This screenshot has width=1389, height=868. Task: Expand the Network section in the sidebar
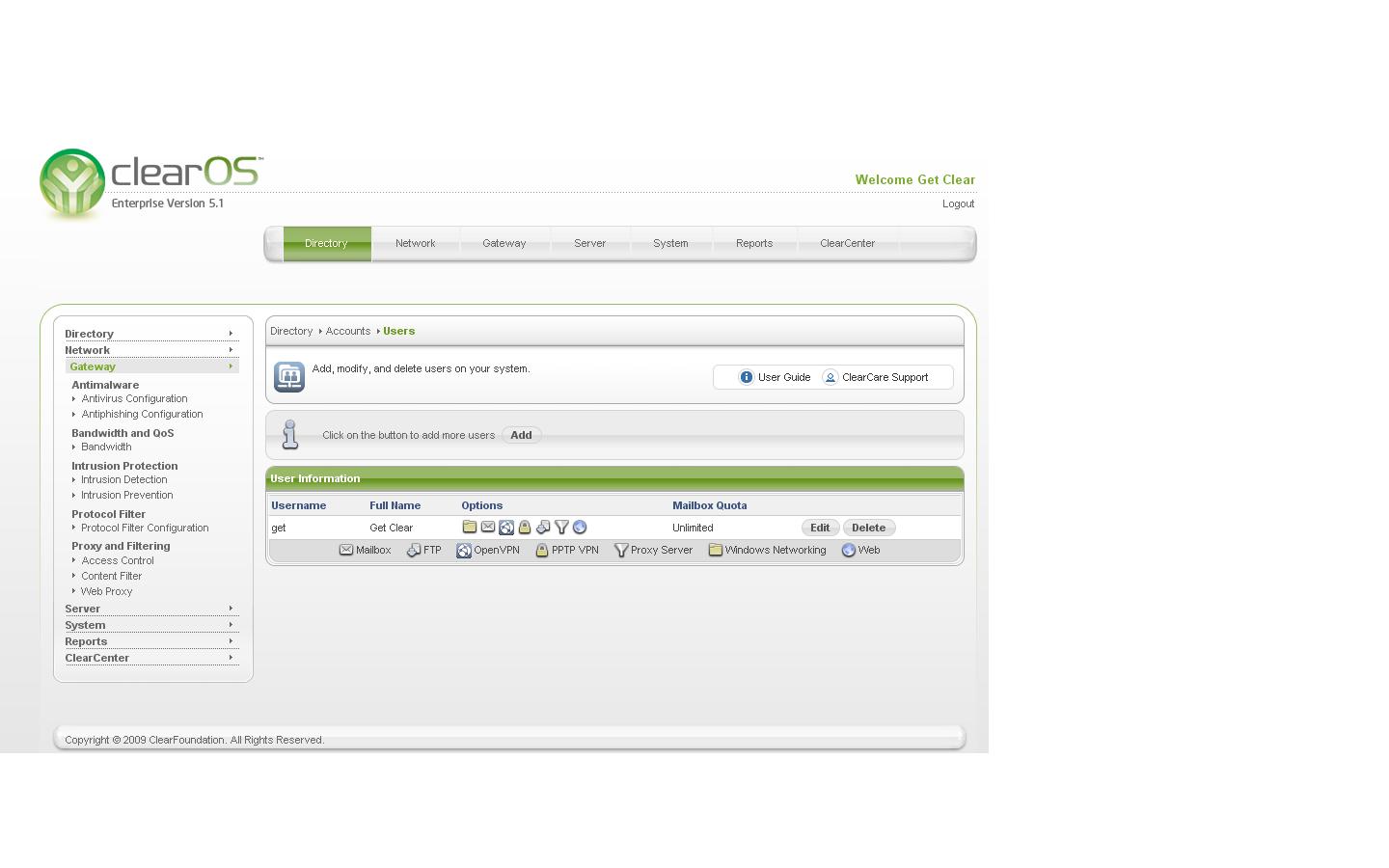[x=151, y=350]
